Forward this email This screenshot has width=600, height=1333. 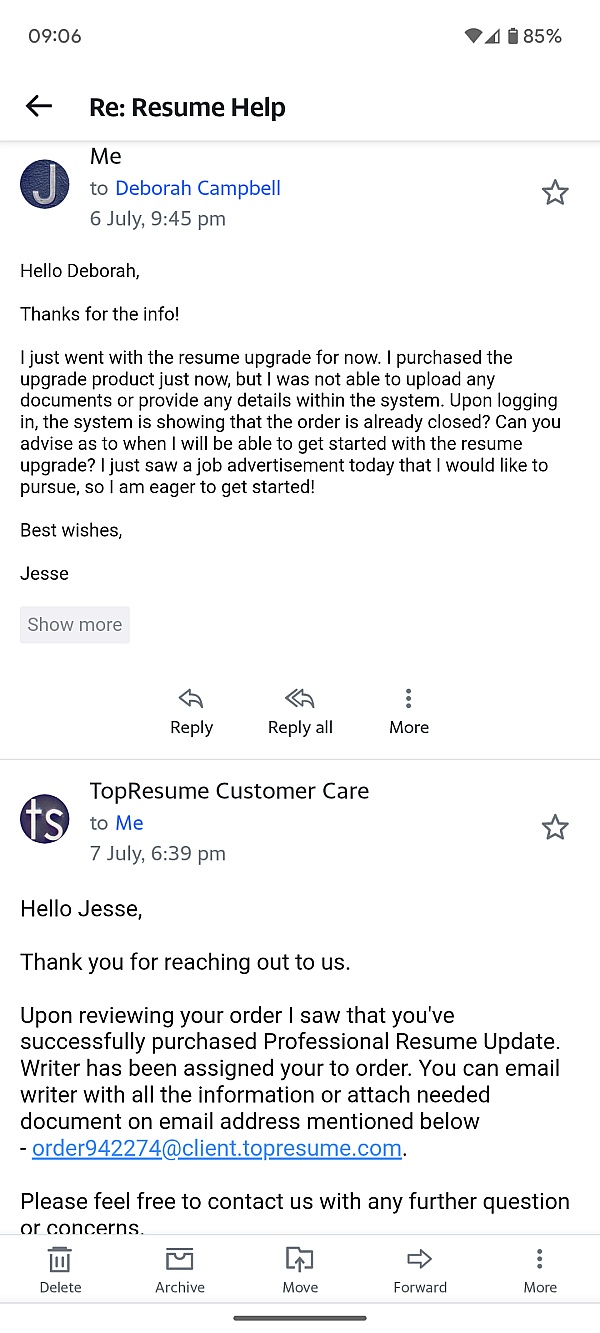pos(420,1270)
